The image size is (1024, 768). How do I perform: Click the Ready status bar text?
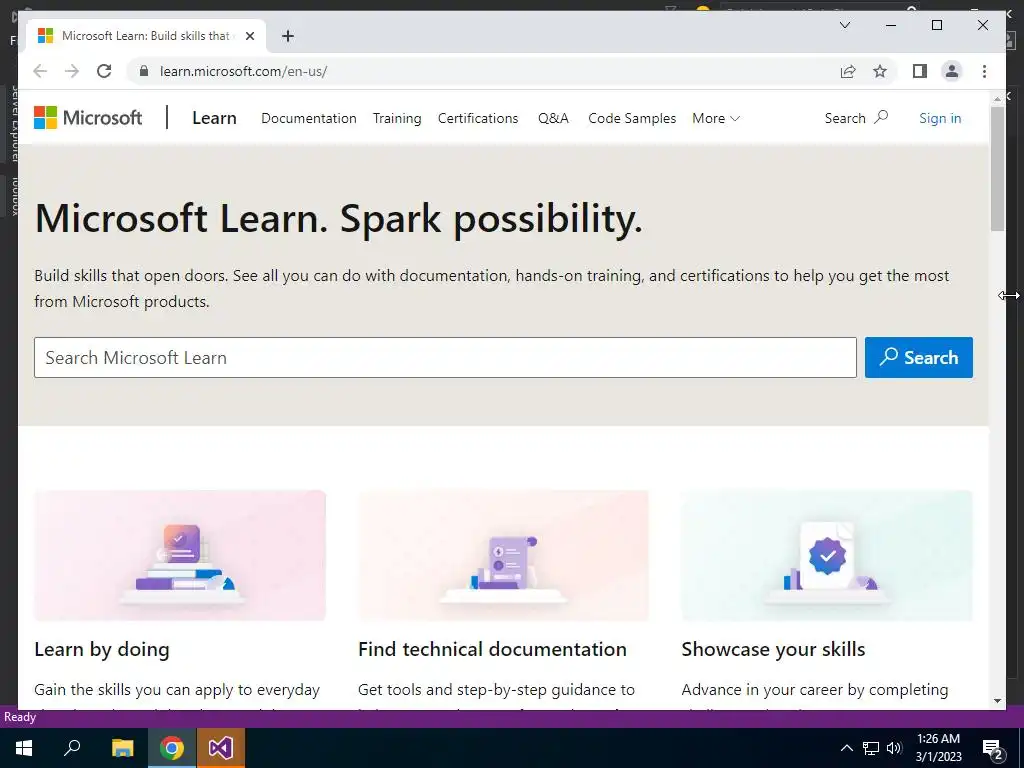tap(20, 717)
